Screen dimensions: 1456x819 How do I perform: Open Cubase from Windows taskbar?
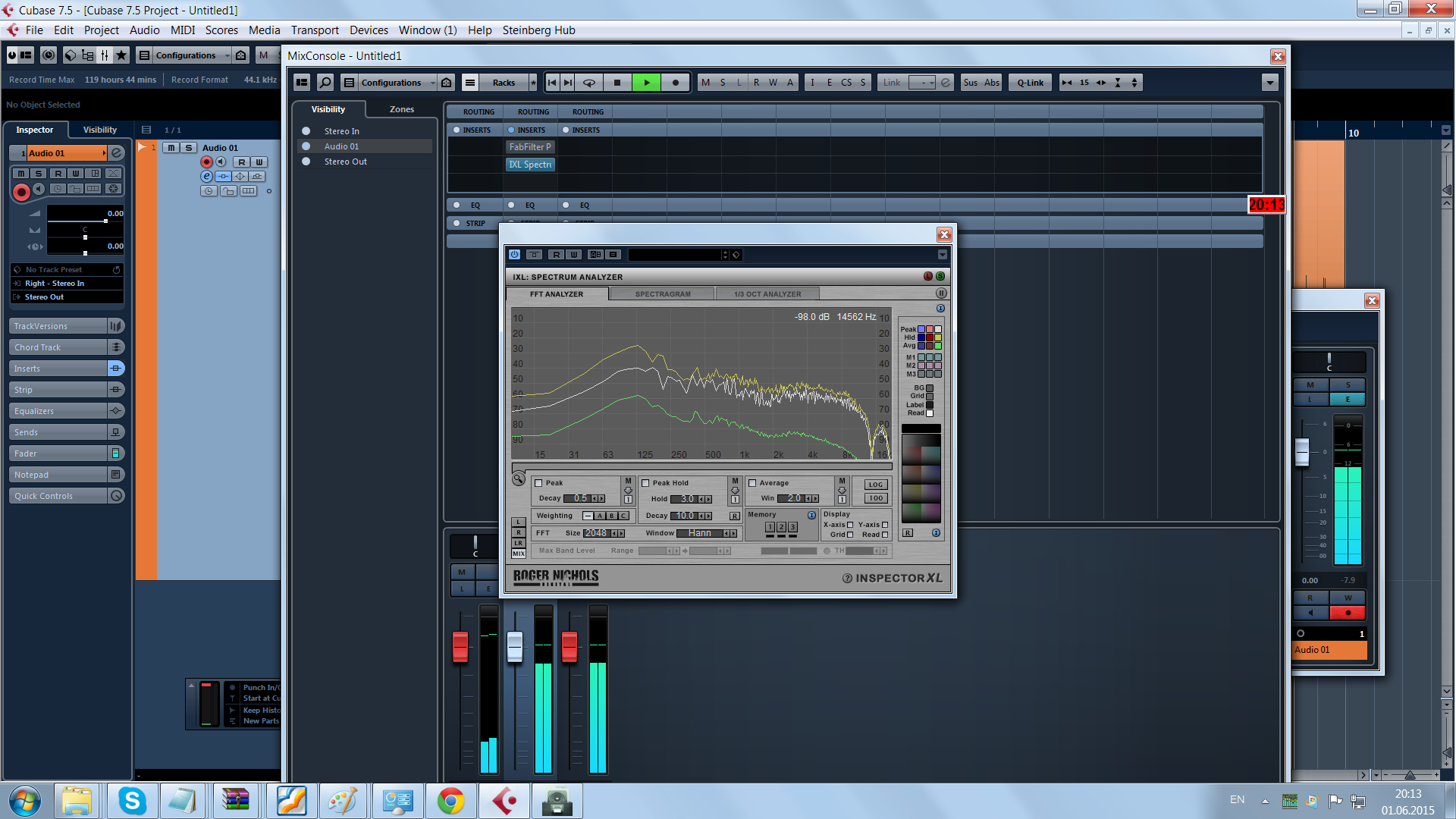[x=504, y=801]
